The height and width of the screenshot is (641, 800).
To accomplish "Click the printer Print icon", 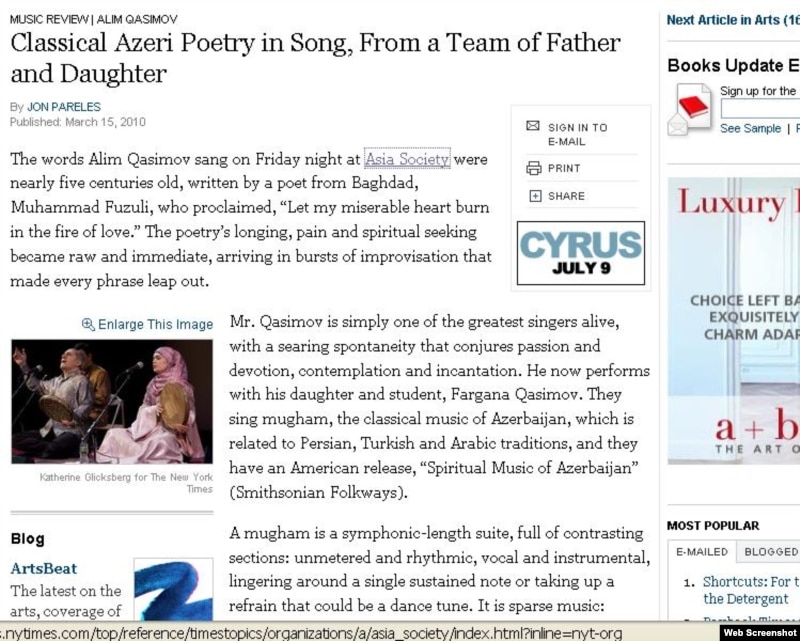I will [x=533, y=168].
